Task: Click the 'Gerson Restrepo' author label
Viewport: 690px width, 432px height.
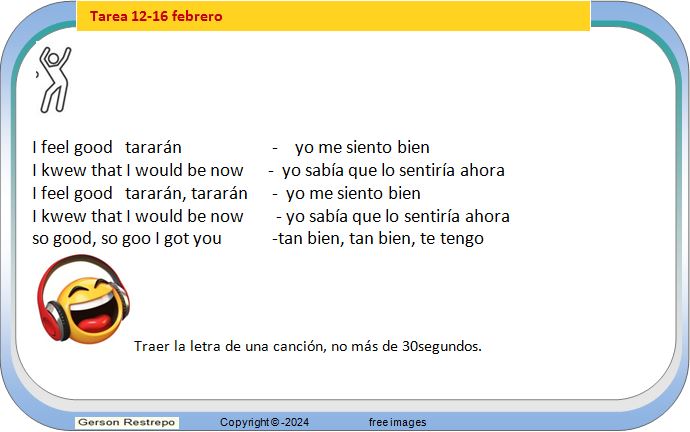Action: (x=127, y=422)
